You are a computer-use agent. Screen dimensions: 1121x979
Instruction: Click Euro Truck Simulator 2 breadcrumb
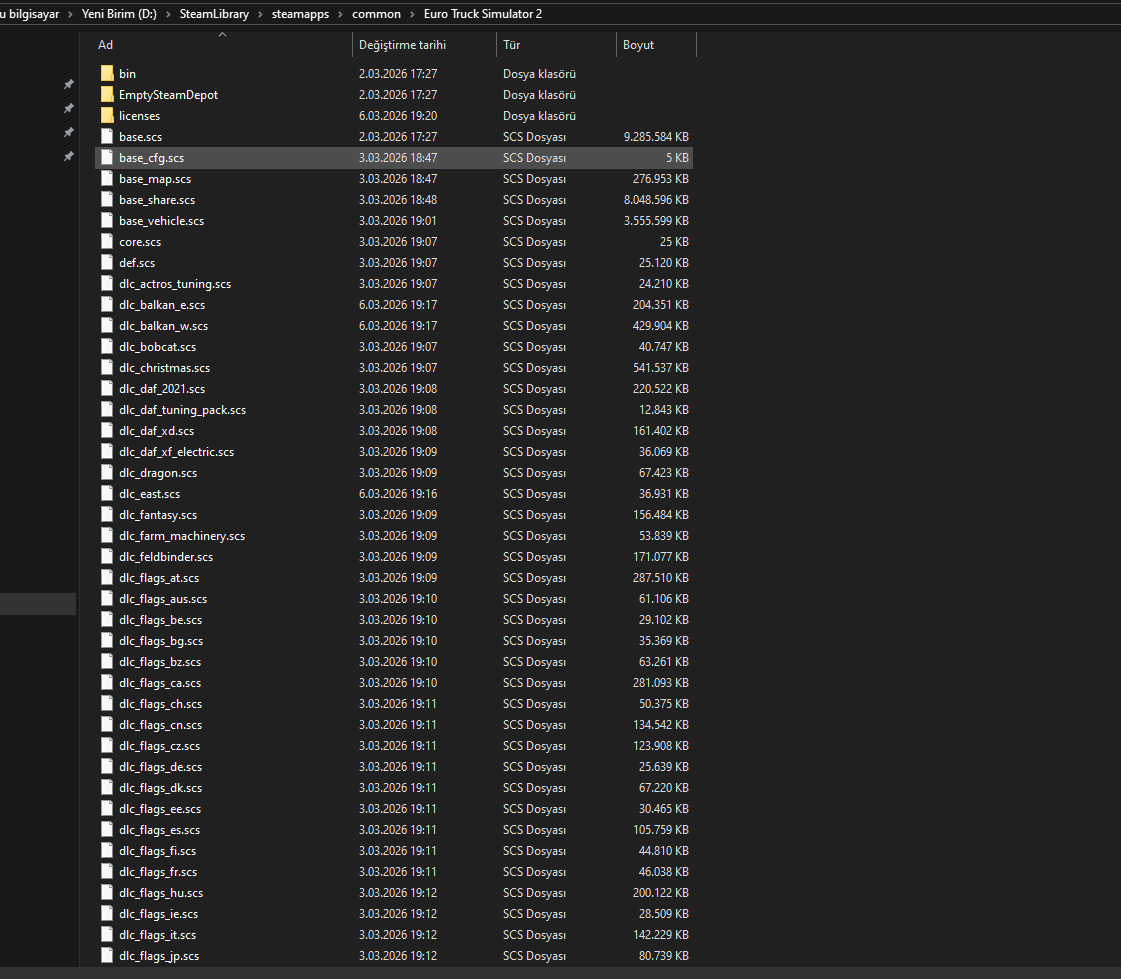pos(483,14)
